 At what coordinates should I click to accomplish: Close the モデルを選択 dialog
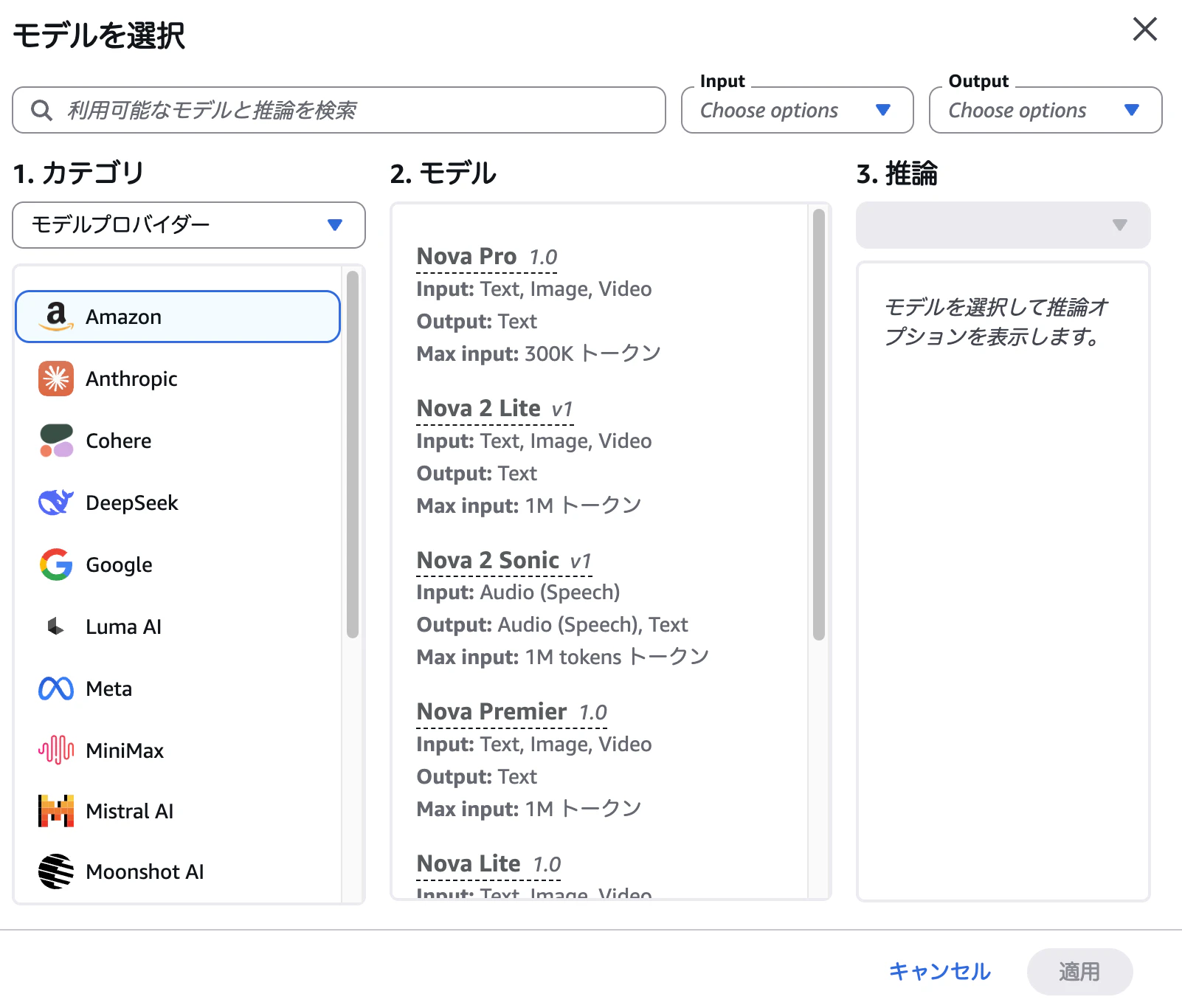1144,30
